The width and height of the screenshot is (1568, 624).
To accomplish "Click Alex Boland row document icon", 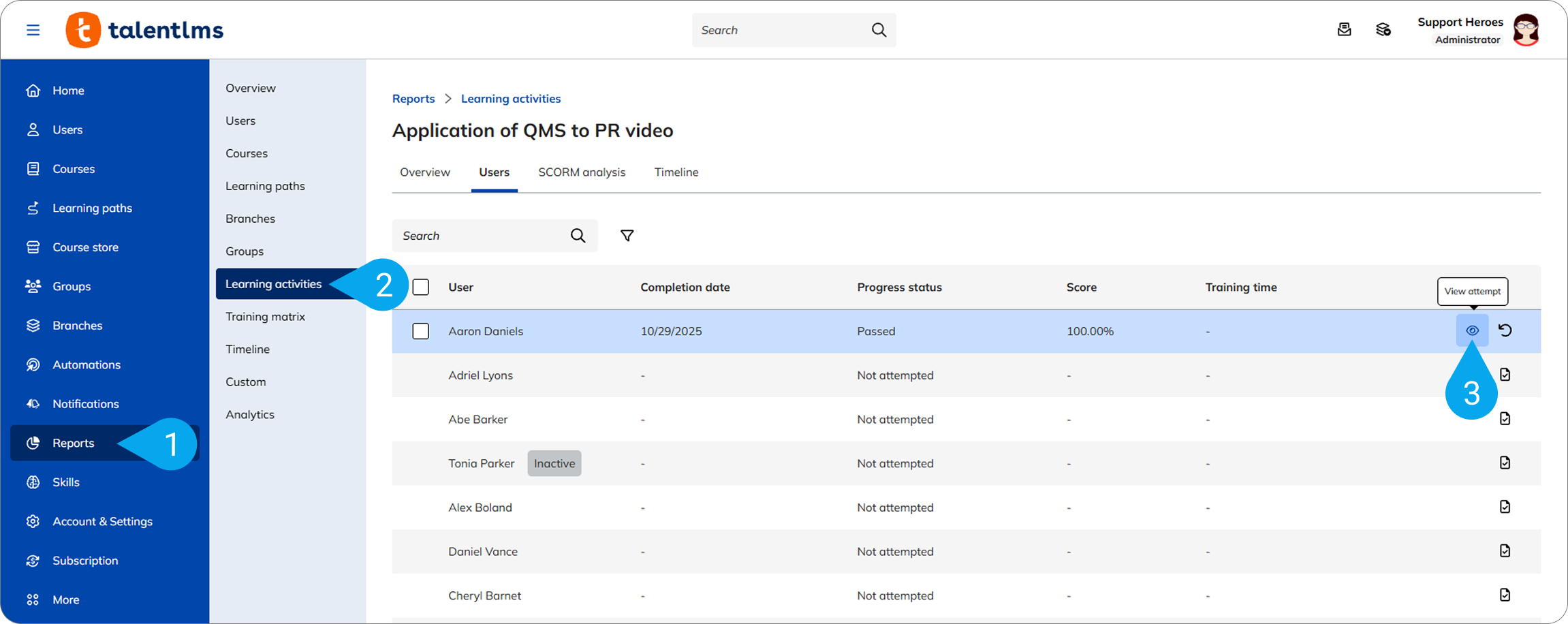I will pyautogui.click(x=1505, y=507).
